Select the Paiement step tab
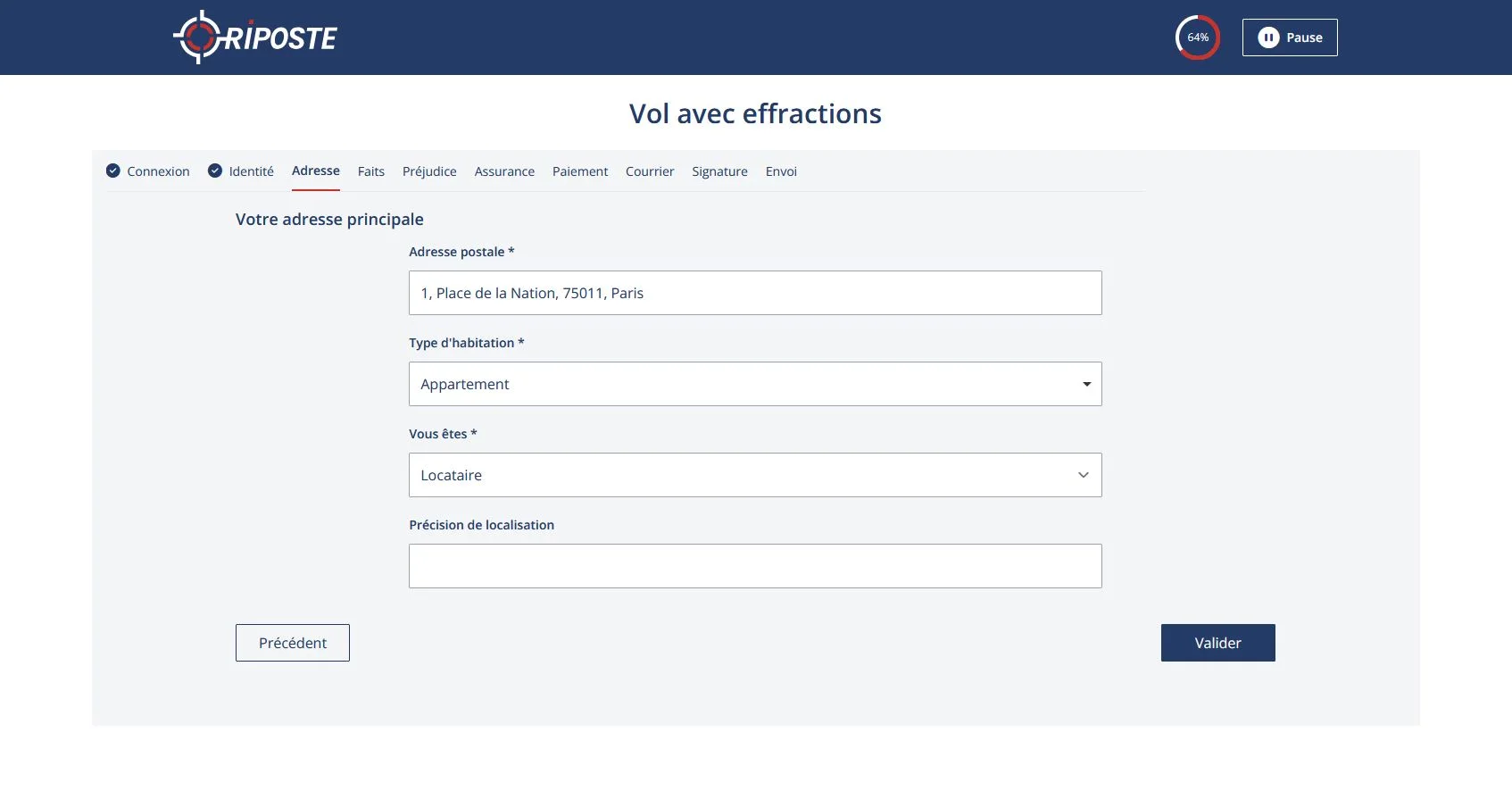Screen dimensions: 1512x791 580,171
